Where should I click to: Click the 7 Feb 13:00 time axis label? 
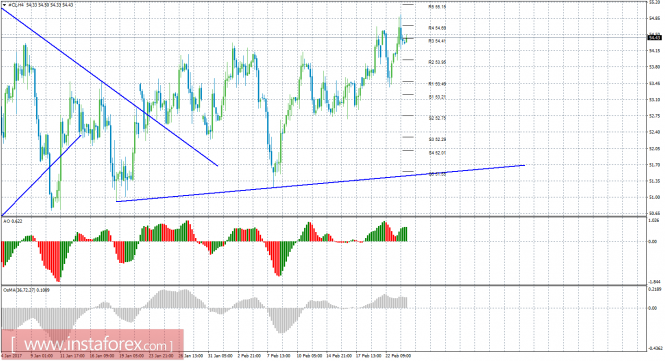278,355
